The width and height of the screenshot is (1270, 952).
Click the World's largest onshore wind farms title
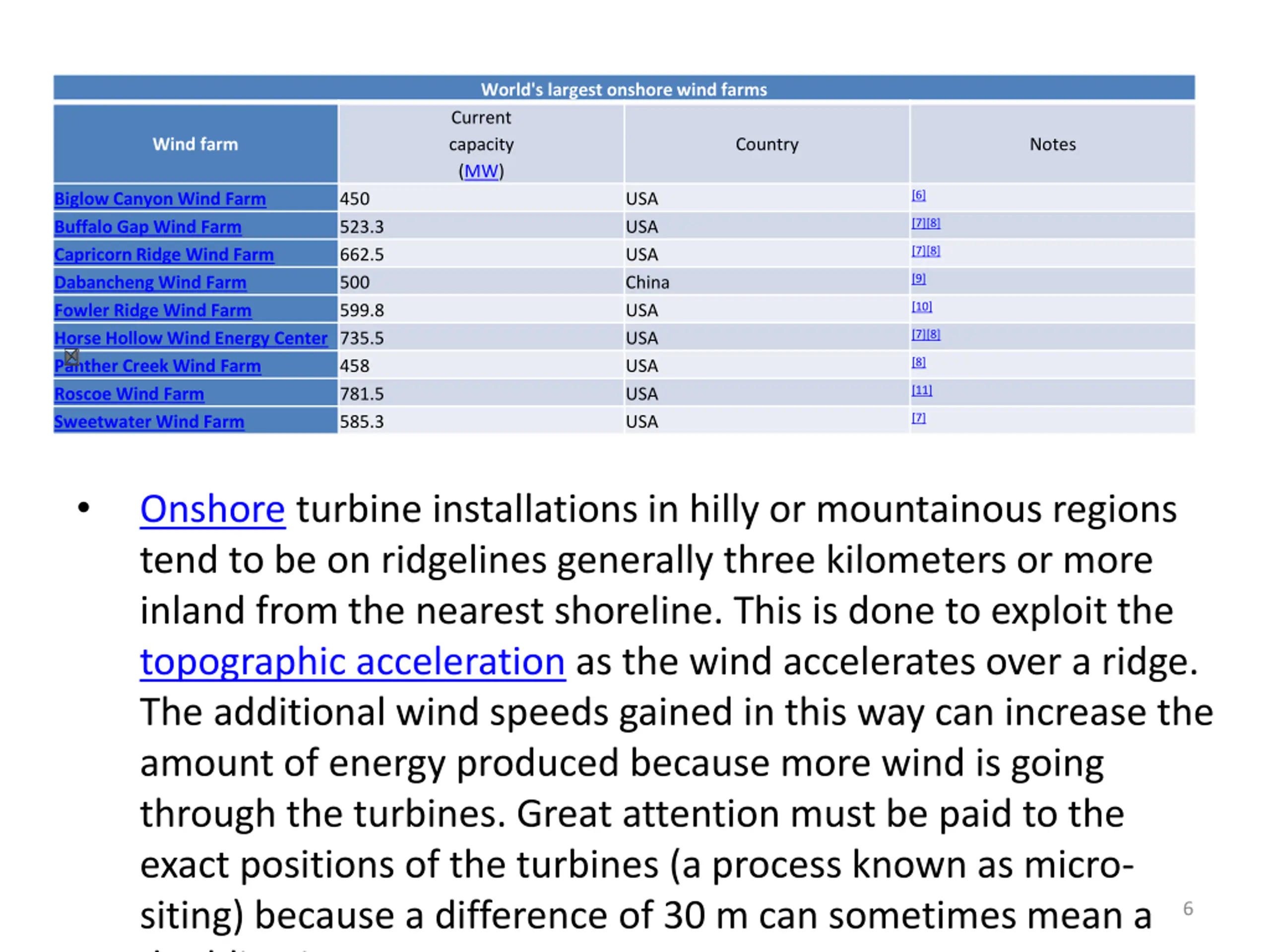point(624,90)
